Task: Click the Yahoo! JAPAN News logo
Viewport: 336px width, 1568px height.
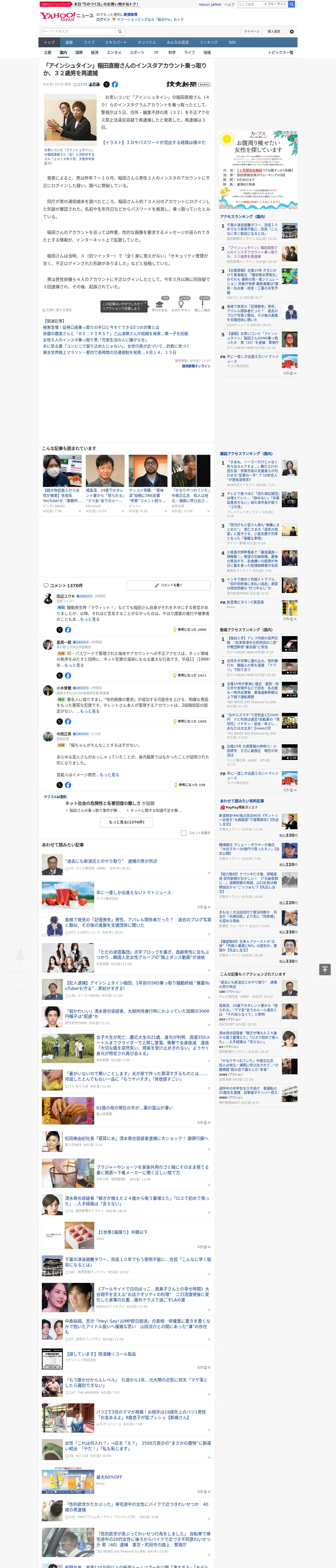Action: click(66, 16)
